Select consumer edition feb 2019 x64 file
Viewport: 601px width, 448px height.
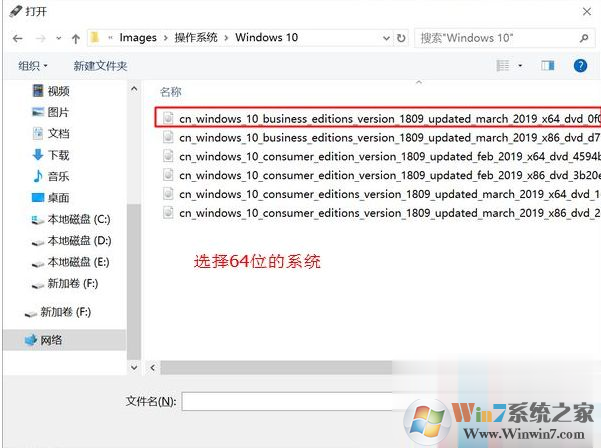[x=381, y=156]
